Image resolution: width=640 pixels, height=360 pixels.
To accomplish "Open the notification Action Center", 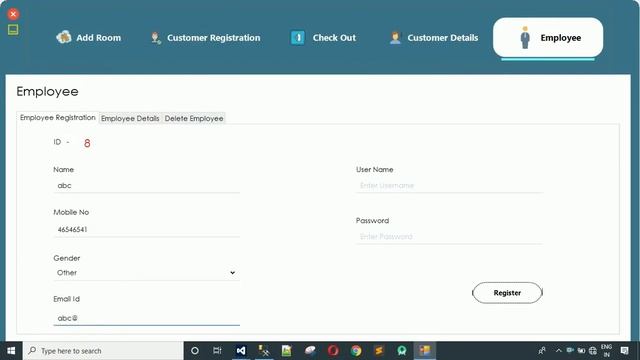I will pos(624,351).
